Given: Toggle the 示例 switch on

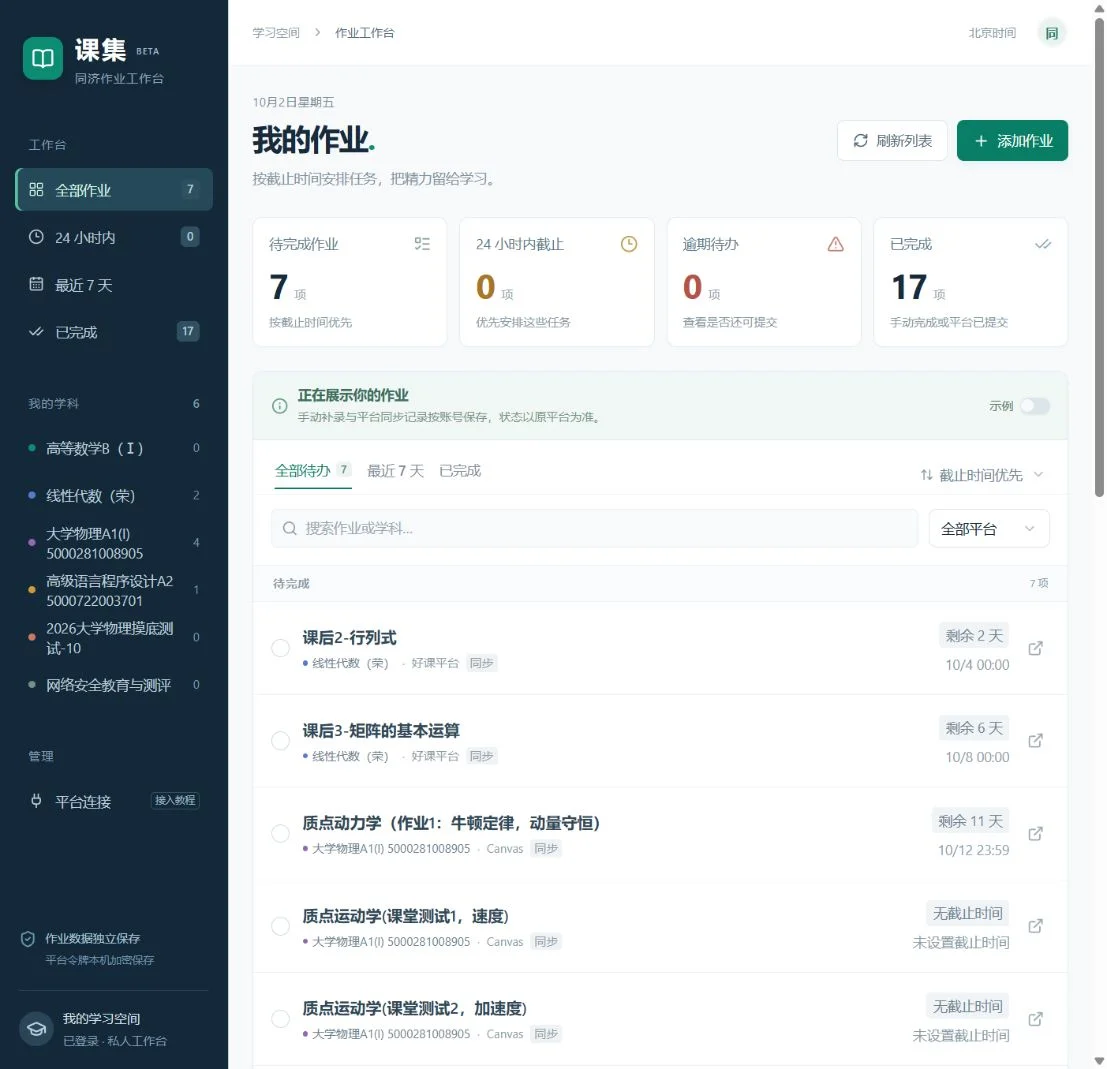Looking at the screenshot, I should [x=1034, y=406].
